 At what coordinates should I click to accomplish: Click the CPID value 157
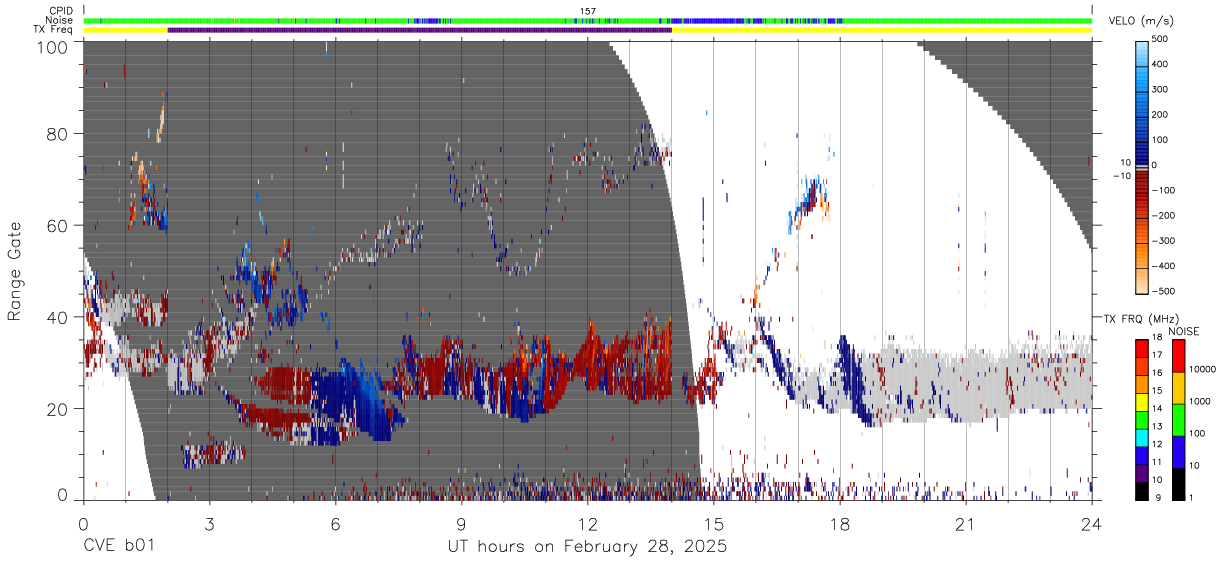[587, 11]
